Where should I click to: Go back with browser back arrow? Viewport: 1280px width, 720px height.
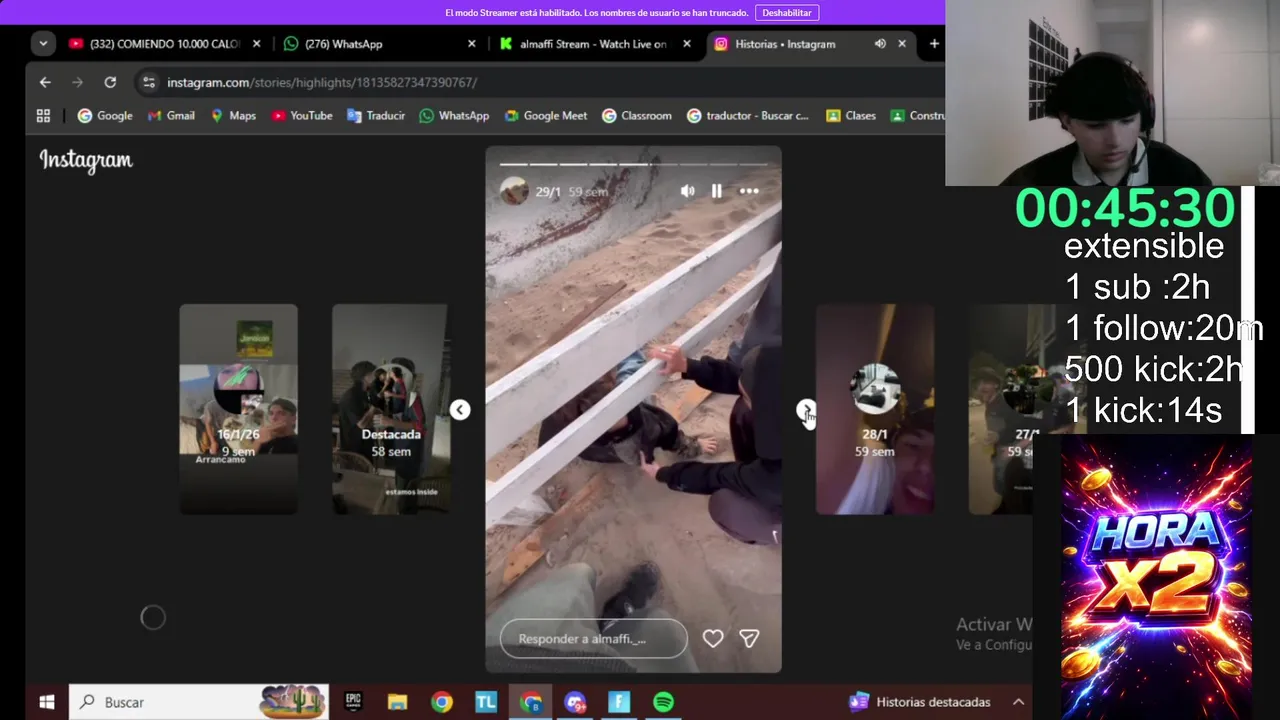45,82
